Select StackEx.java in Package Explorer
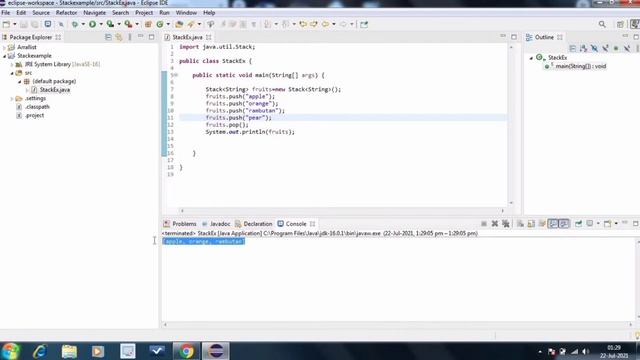640x360 pixels. (x=55, y=90)
